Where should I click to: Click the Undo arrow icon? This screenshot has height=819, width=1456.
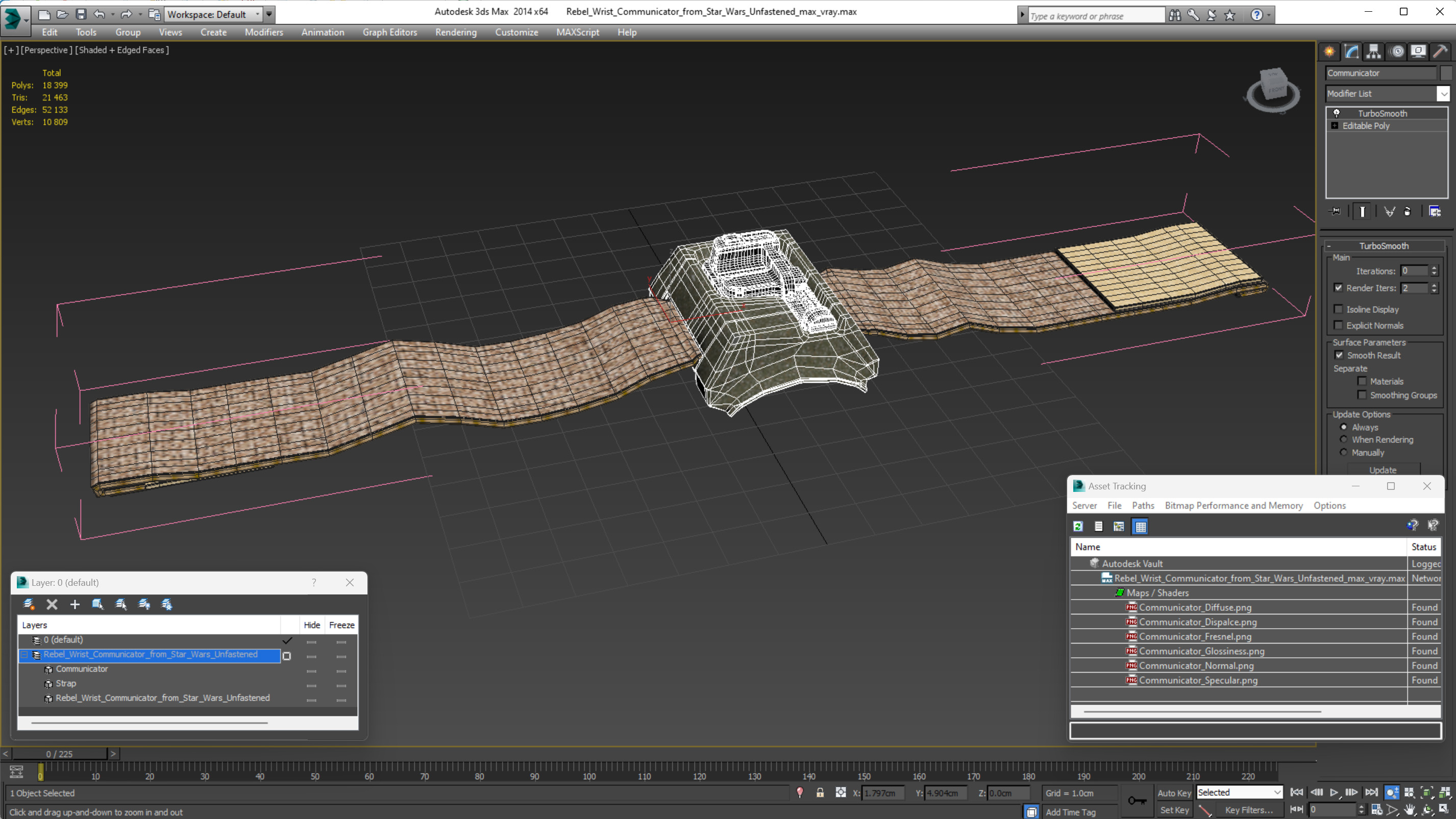100,14
